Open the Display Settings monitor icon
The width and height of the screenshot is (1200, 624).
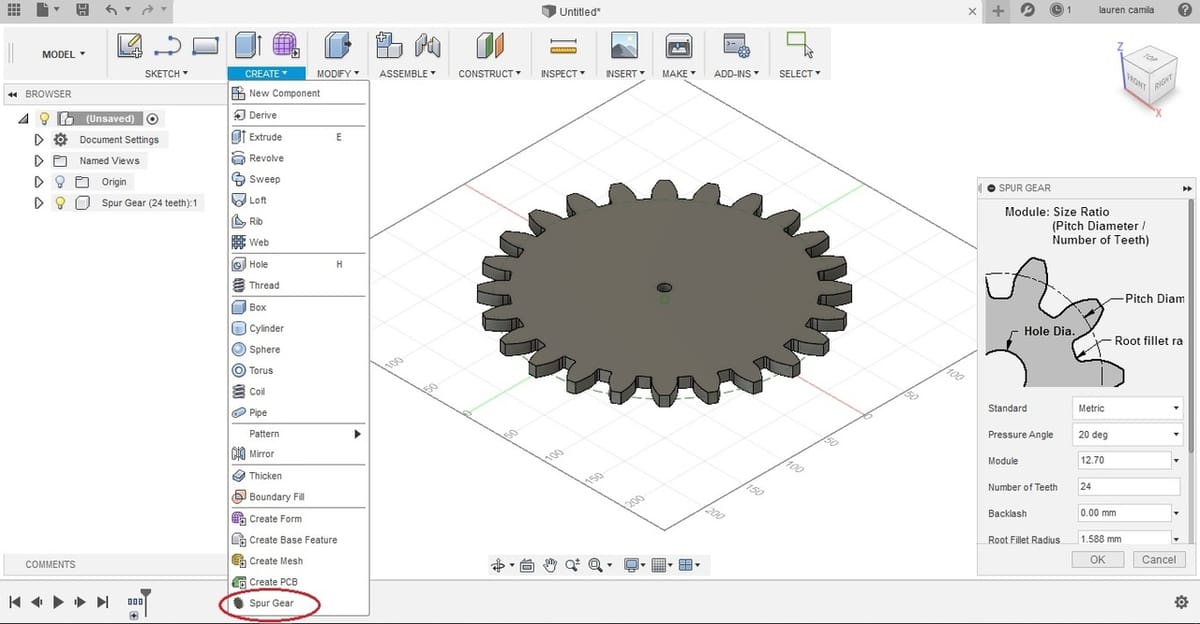(x=631, y=565)
